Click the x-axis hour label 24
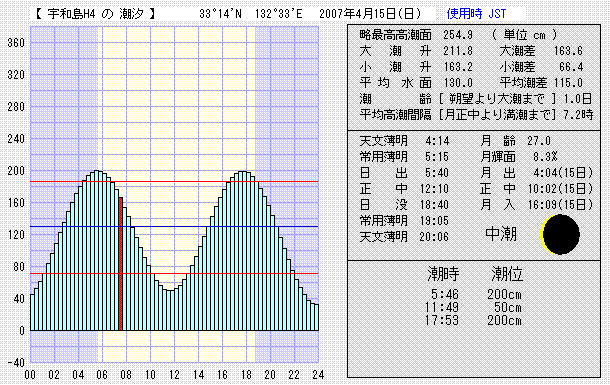 (318, 375)
